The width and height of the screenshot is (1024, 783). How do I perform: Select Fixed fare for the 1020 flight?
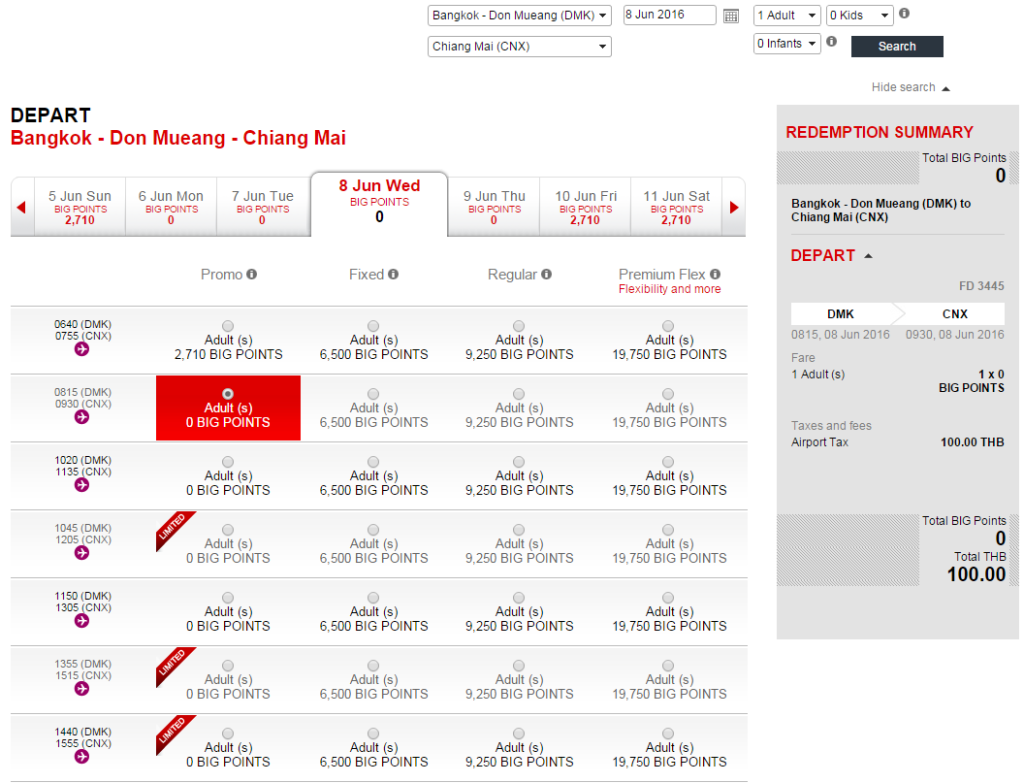coord(373,462)
